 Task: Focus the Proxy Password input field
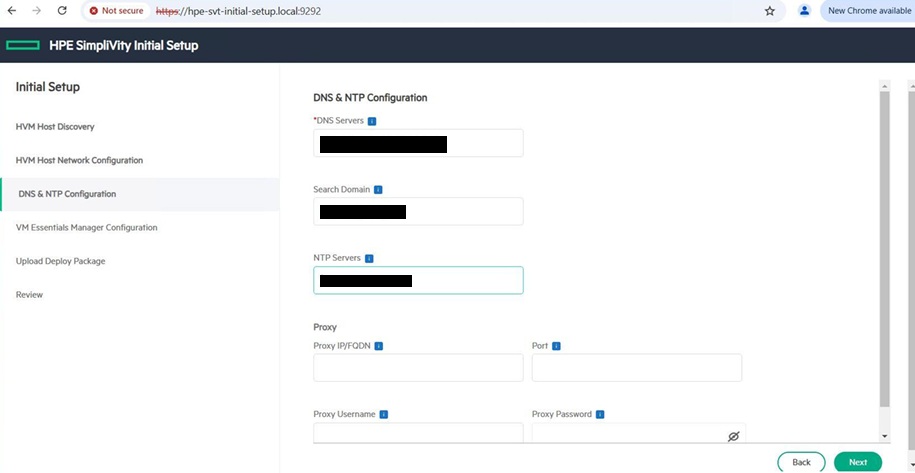coord(639,432)
